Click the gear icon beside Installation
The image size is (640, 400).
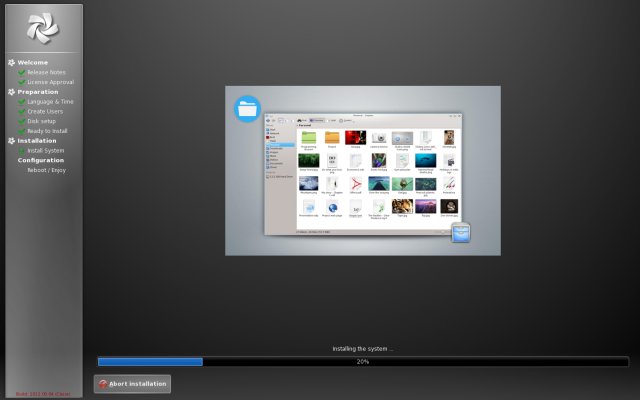[x=12, y=141]
